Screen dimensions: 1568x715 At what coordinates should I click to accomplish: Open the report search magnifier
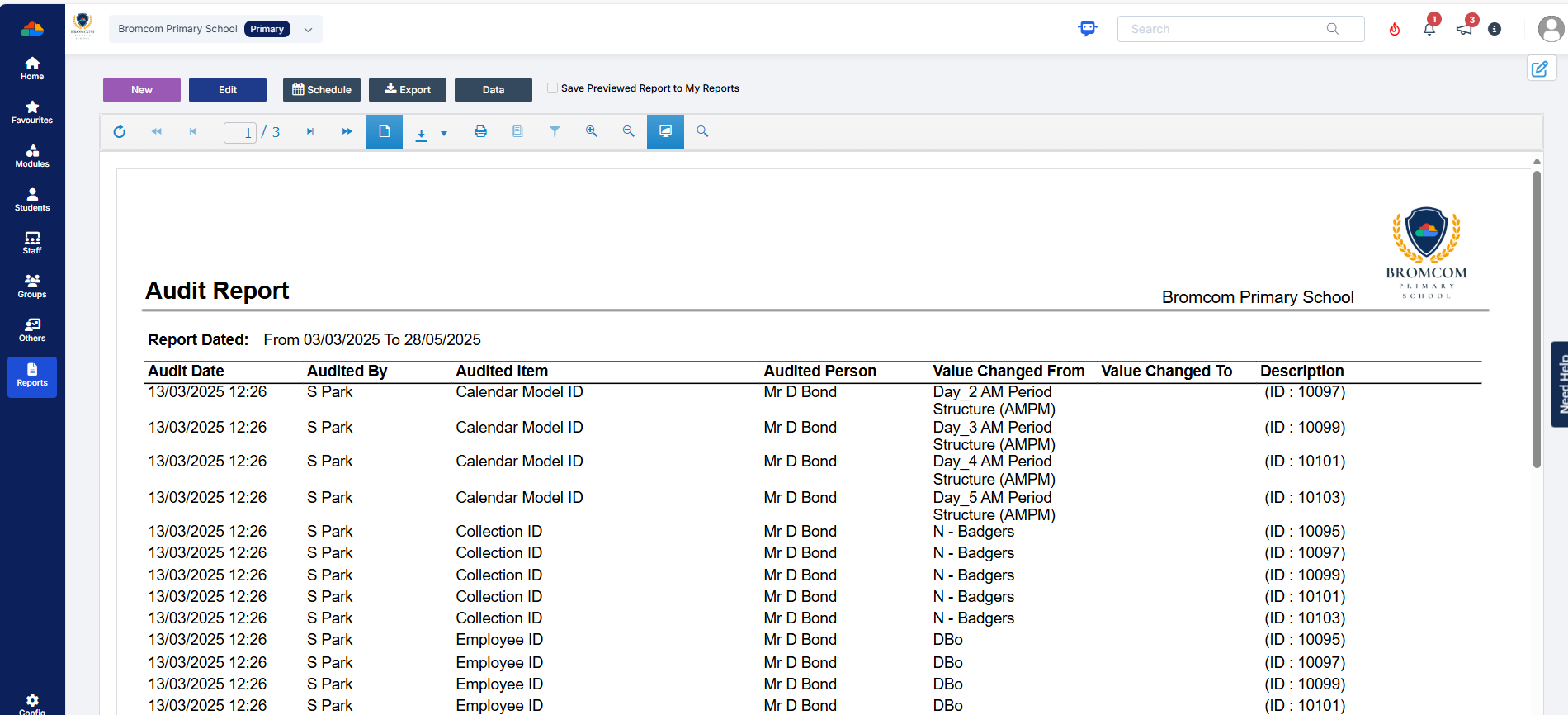pos(702,132)
